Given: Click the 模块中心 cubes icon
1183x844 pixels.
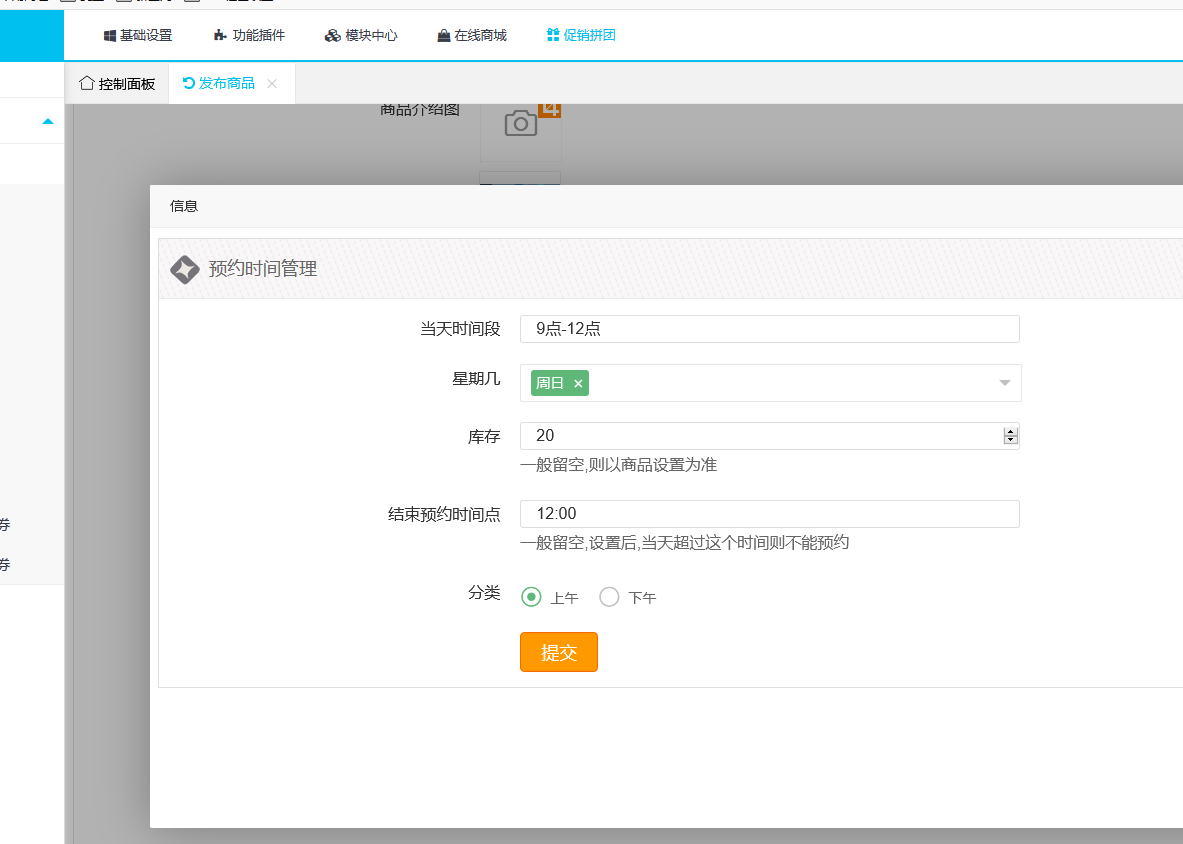Looking at the screenshot, I should pos(333,36).
